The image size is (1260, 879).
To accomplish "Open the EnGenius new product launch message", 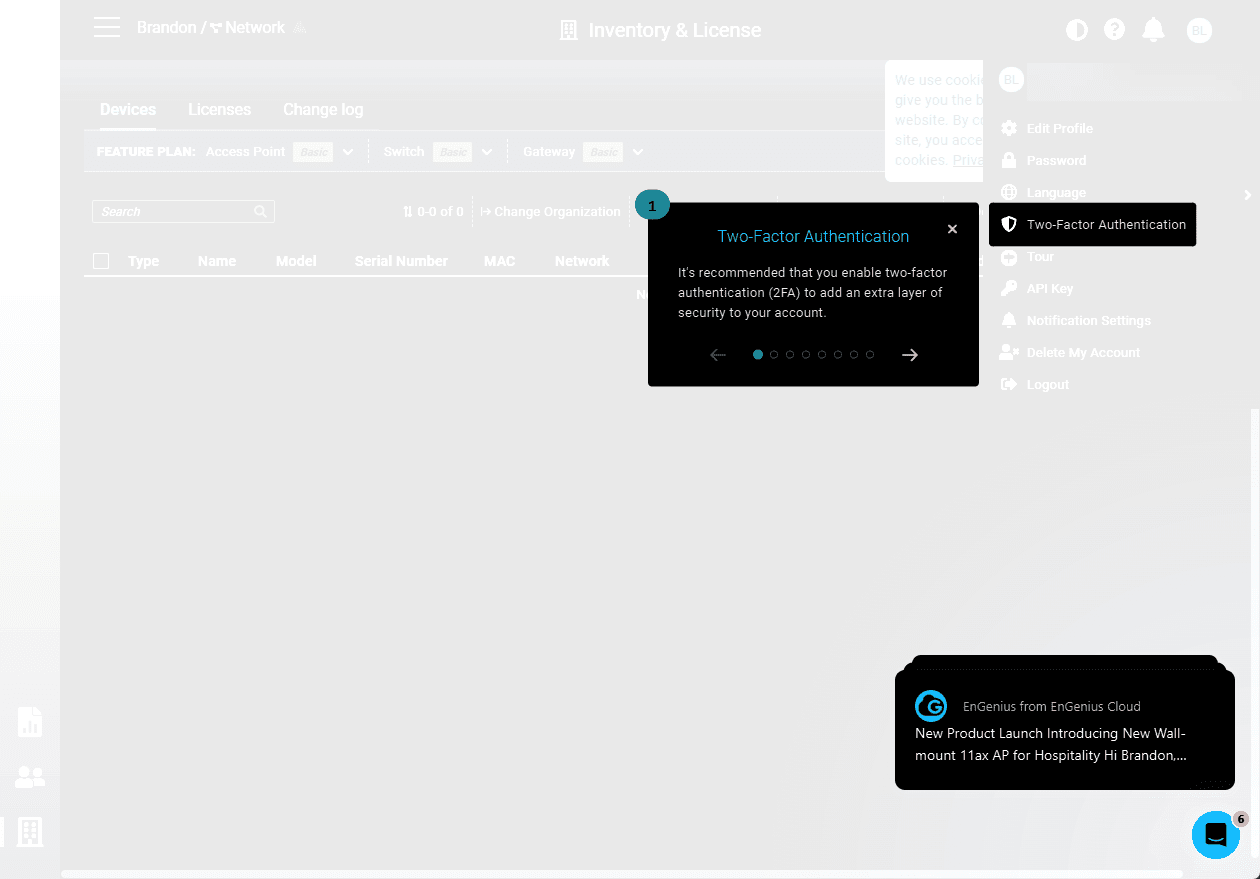I will (x=1065, y=730).
